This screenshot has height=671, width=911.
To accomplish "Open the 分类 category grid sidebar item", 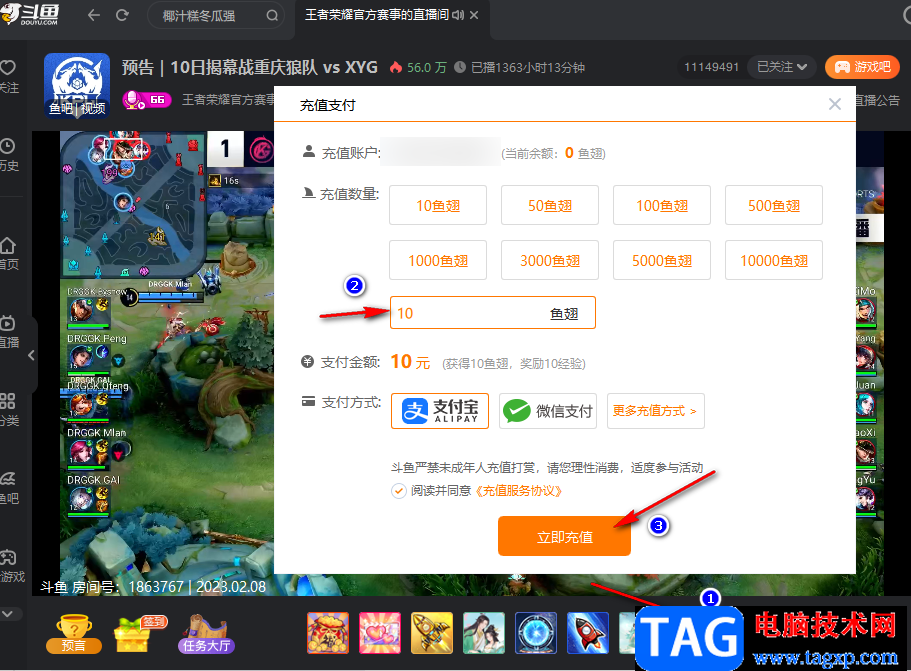I will 8,410.
